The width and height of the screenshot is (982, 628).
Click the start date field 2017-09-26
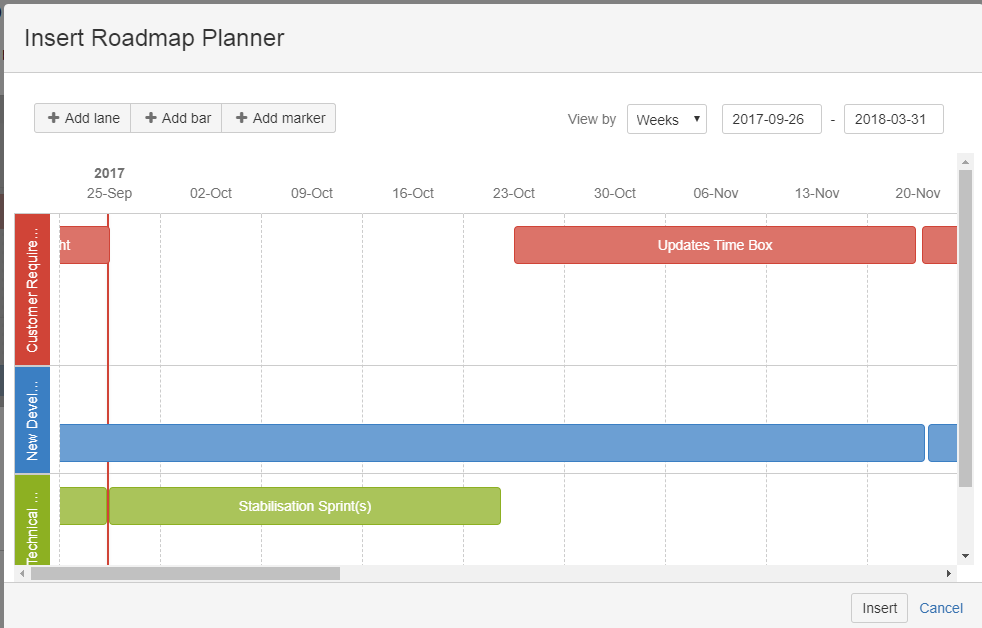pos(771,119)
